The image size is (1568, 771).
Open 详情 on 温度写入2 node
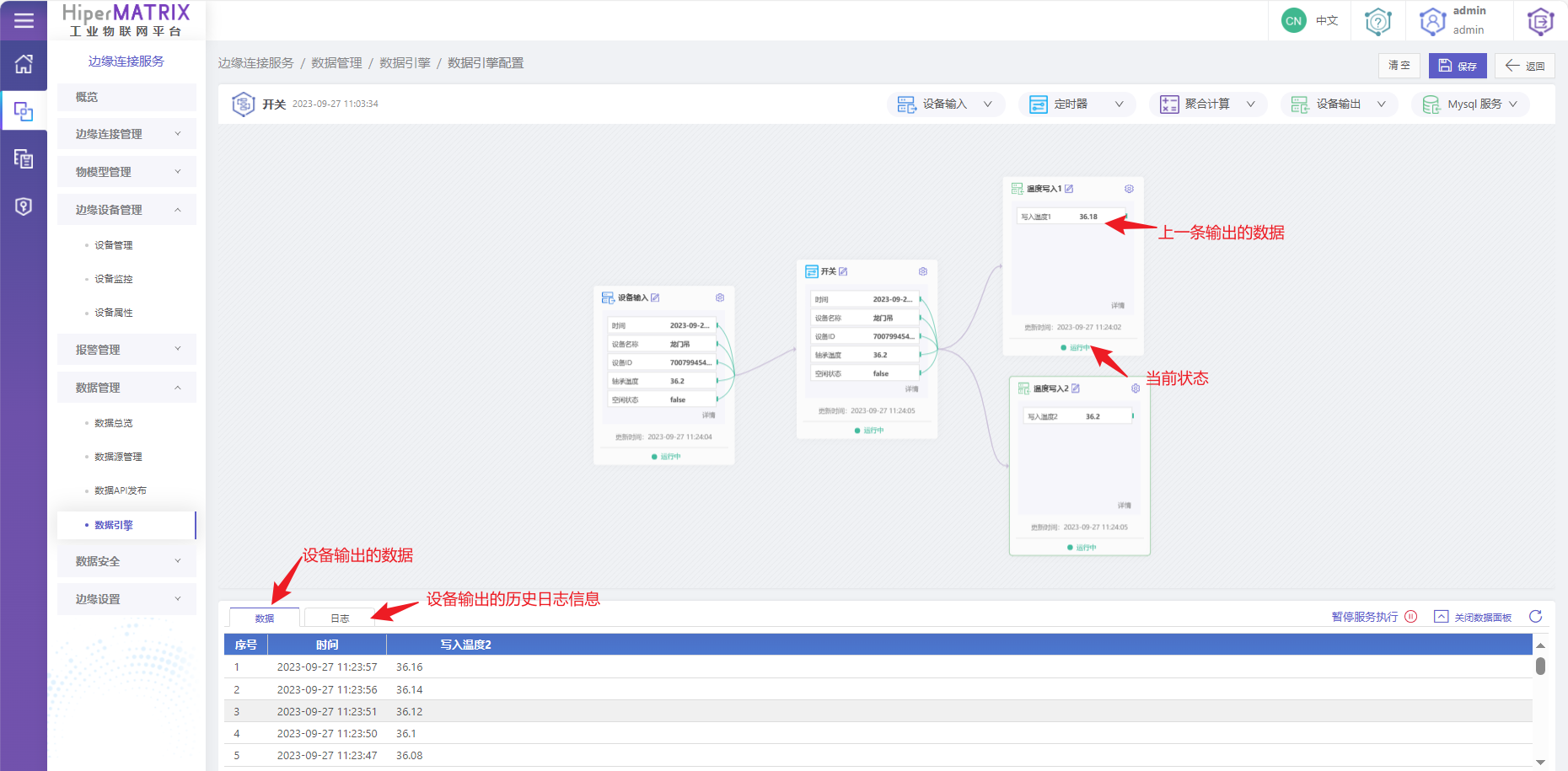(1125, 506)
